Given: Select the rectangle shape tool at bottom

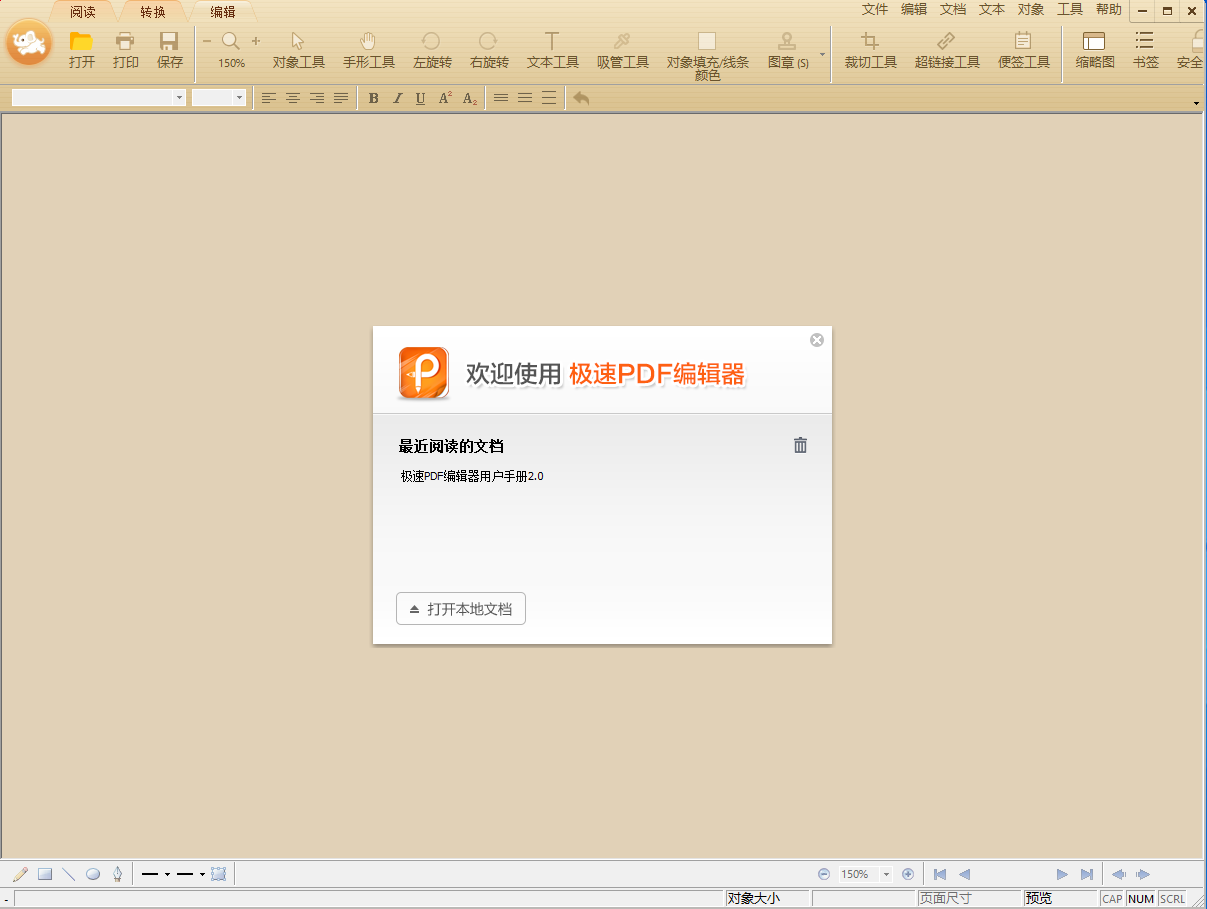Looking at the screenshot, I should 45,874.
